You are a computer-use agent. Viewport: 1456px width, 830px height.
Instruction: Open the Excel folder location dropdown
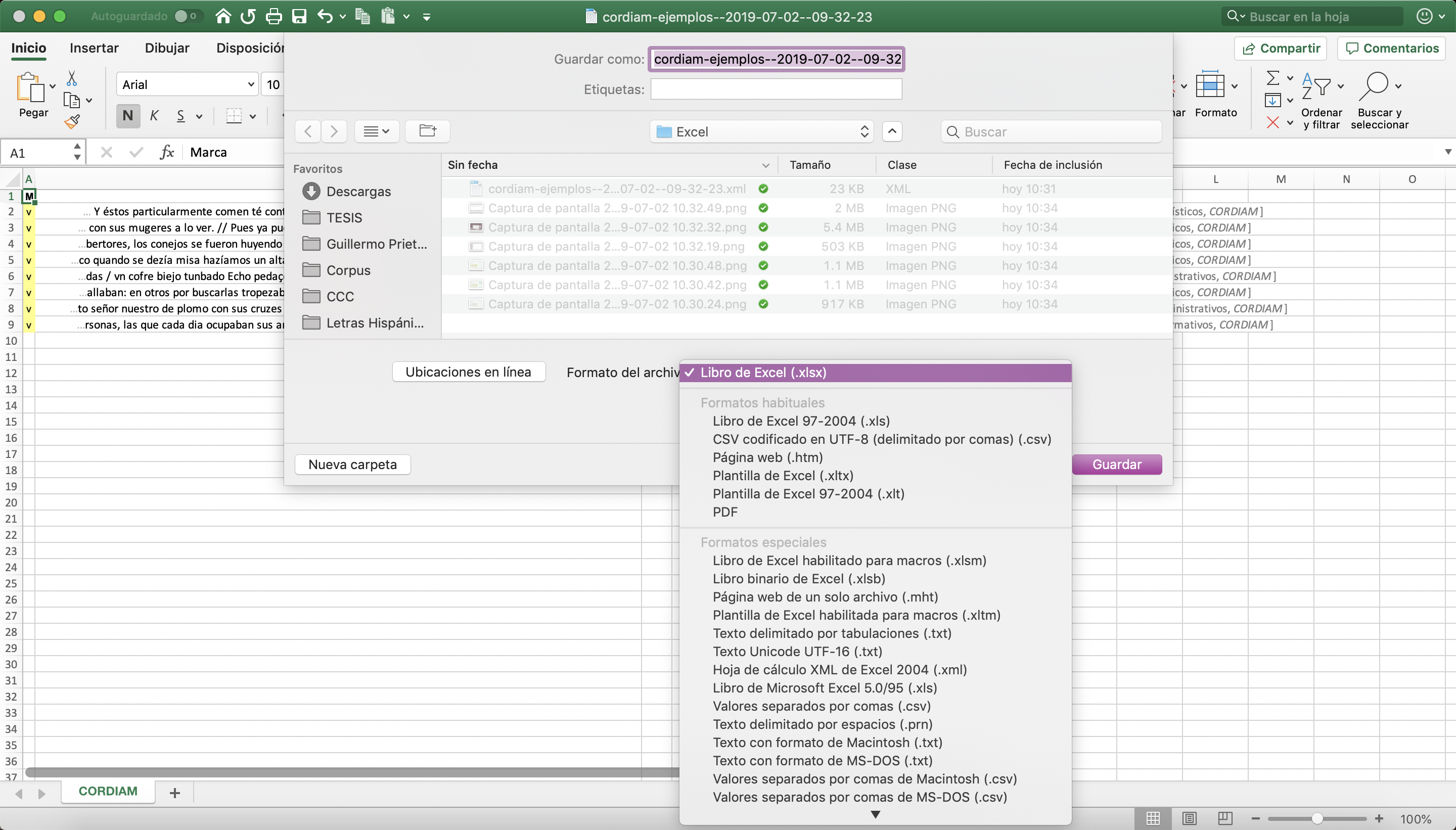(x=762, y=131)
